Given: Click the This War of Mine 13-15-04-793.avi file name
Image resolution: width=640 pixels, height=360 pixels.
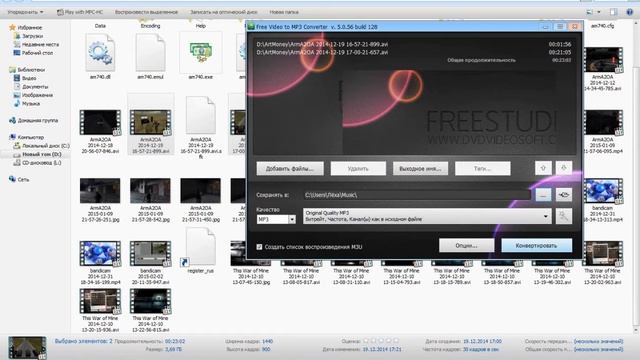Looking at the screenshot, I should coord(401,276).
